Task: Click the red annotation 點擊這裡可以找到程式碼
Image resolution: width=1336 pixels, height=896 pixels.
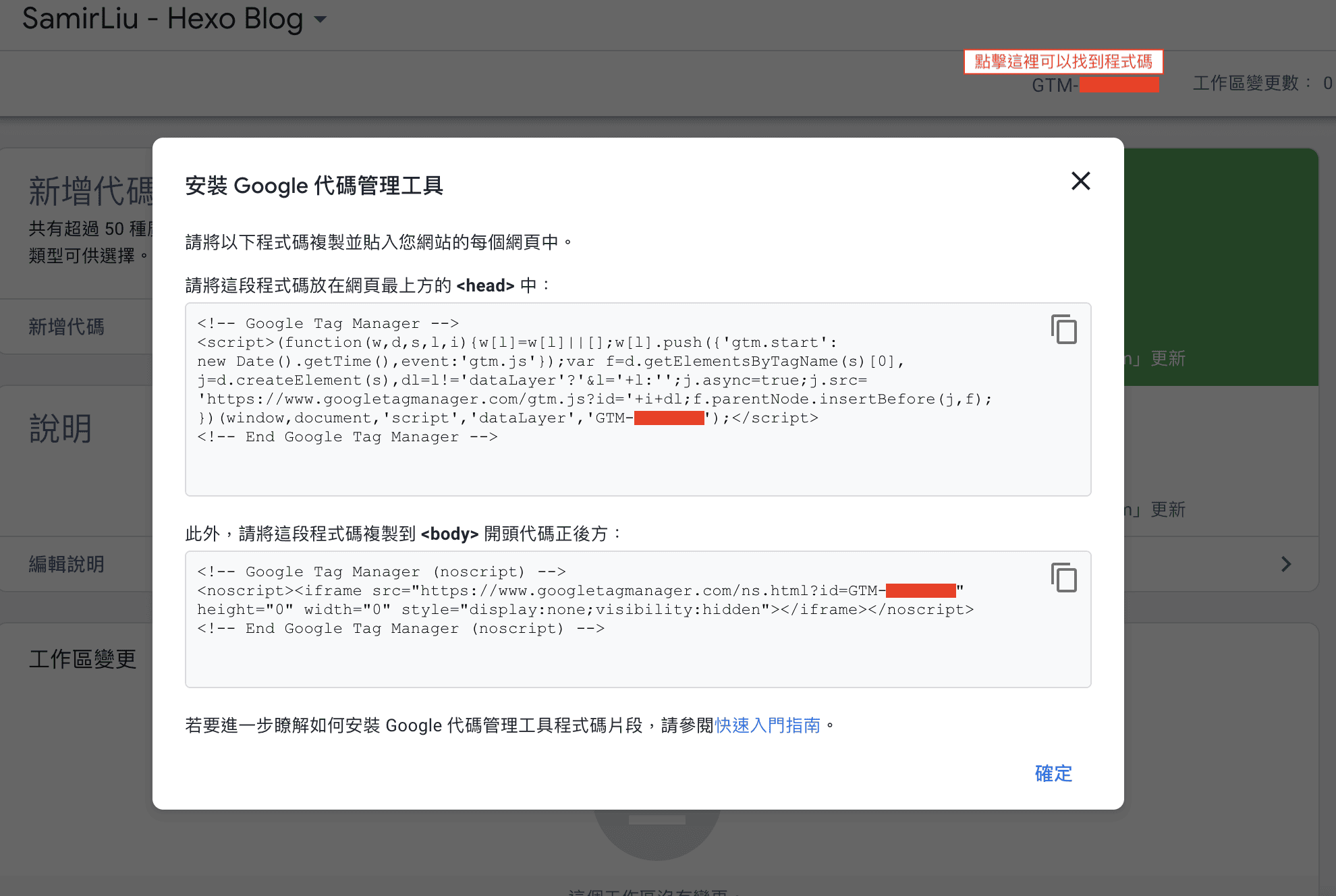Action: tap(1063, 61)
